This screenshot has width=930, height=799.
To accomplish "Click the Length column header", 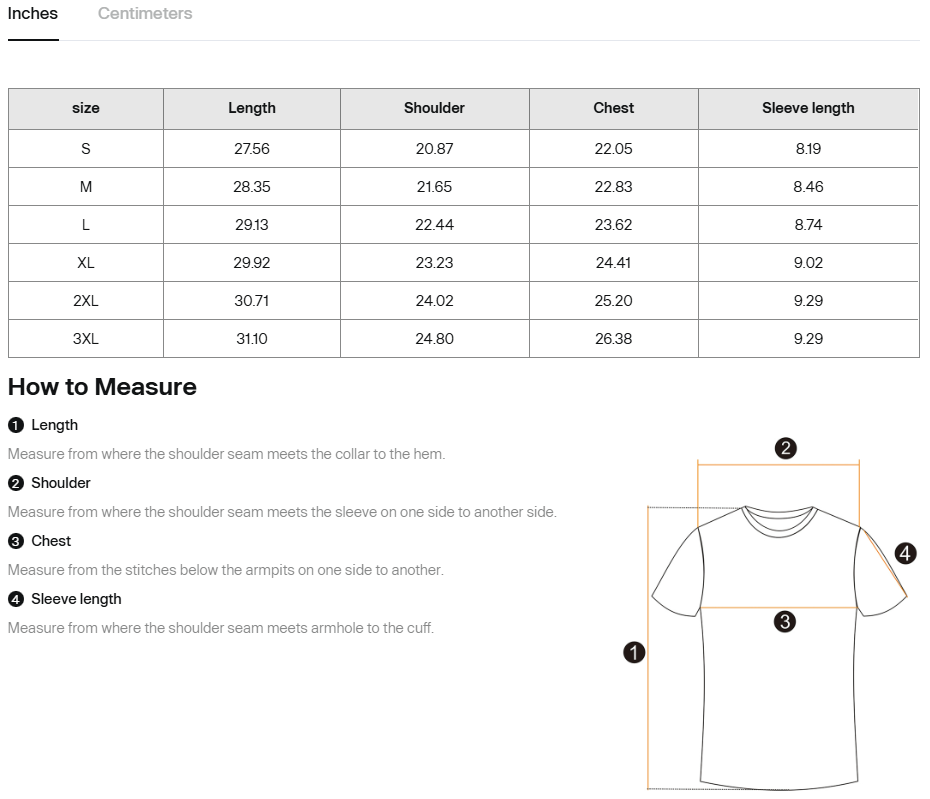I will pos(252,108).
